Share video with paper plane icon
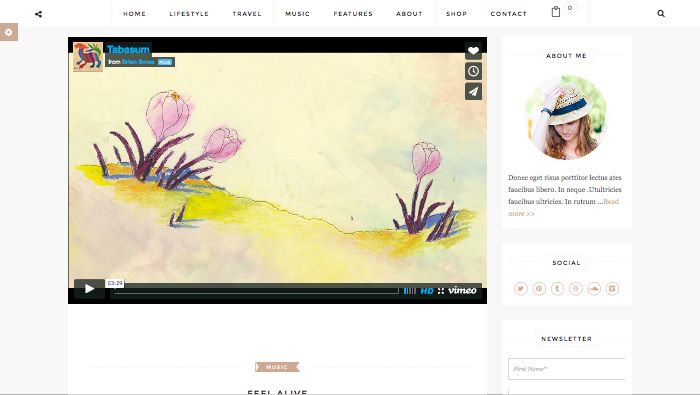Image resolution: width=700 pixels, height=395 pixels. (473, 91)
